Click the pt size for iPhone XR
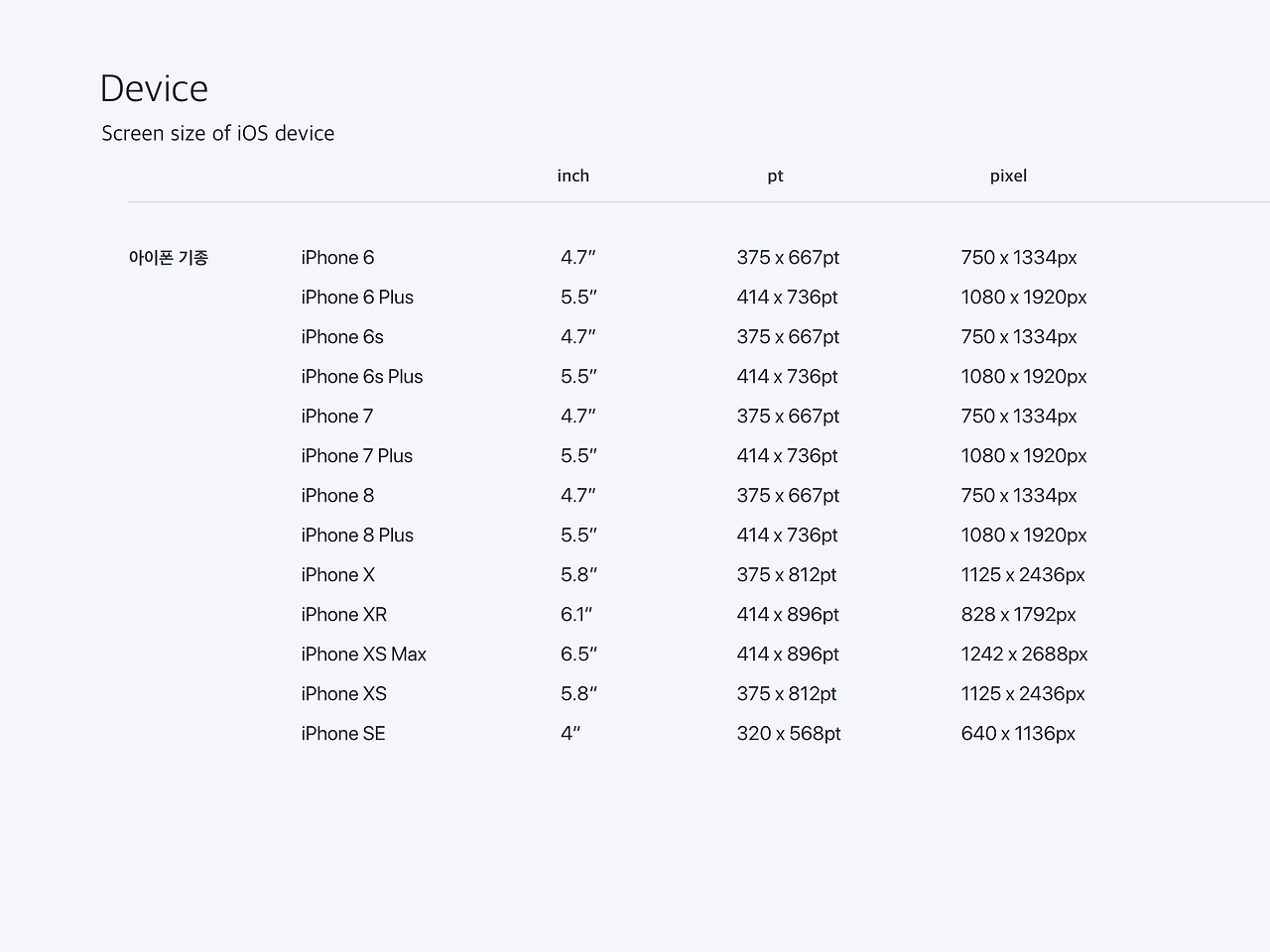 pos(788,615)
